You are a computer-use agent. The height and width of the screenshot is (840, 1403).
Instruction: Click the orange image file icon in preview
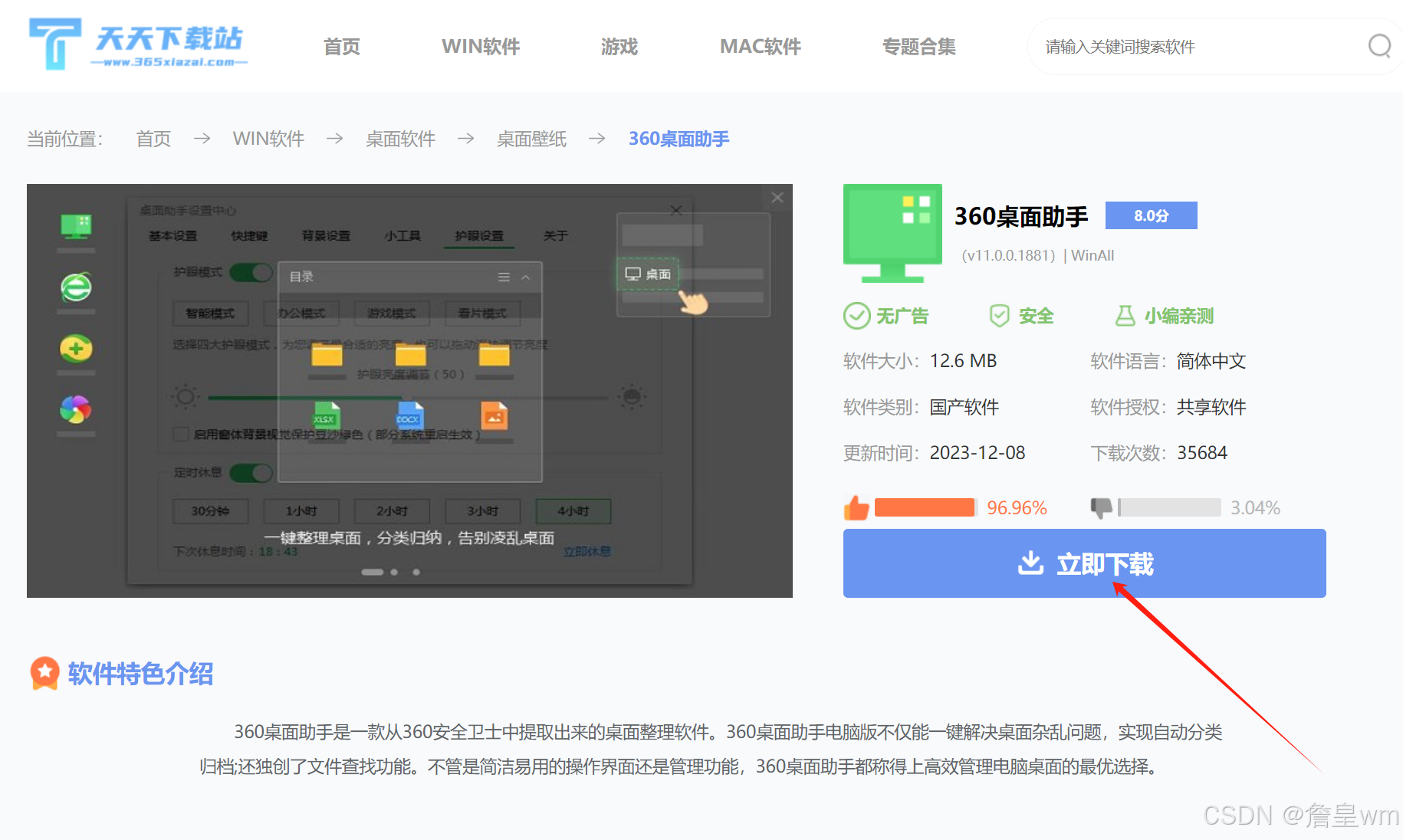(494, 415)
